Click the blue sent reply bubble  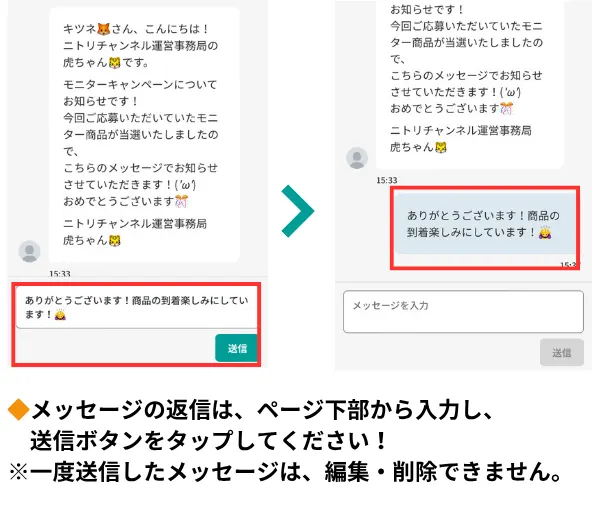pyautogui.click(x=485, y=224)
